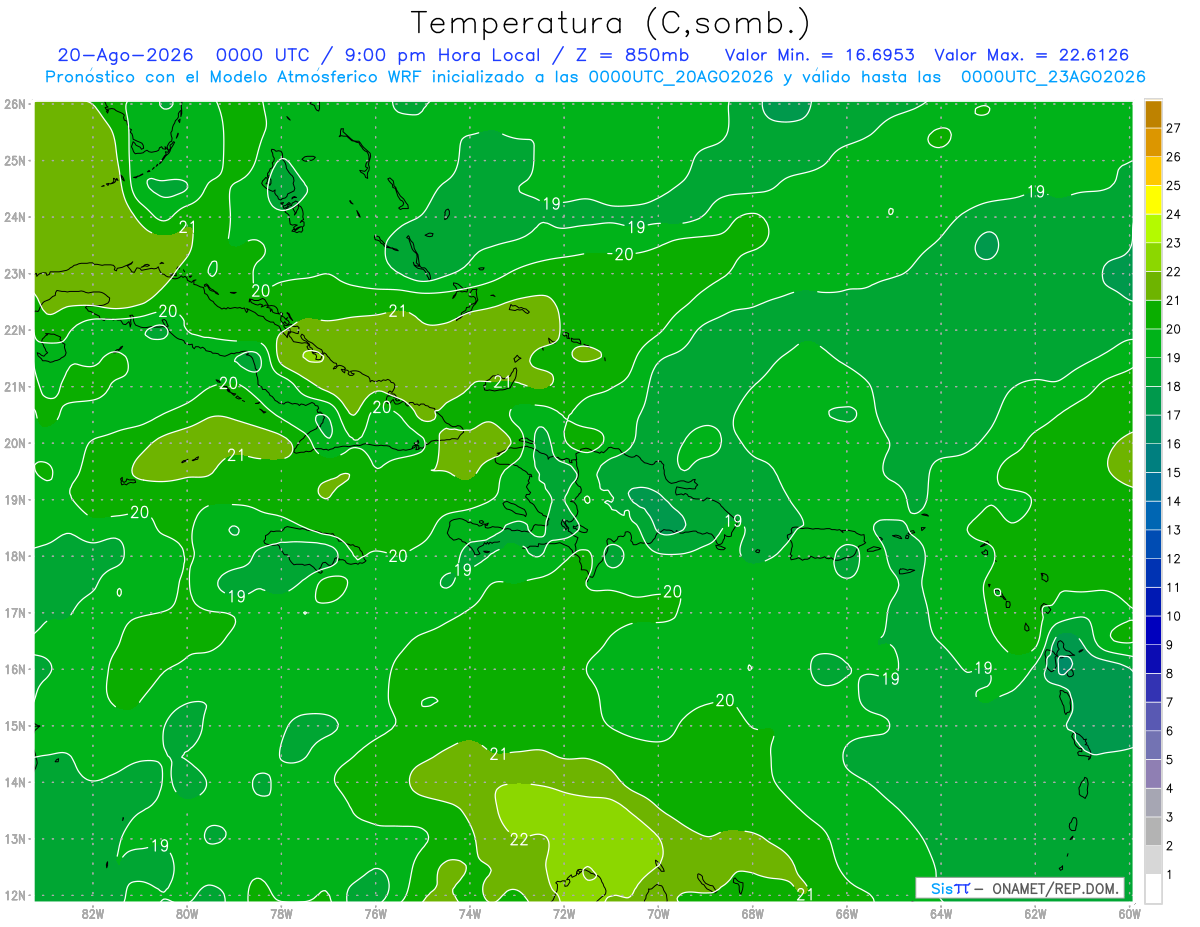Viewport: 1200px width, 927px height.
Task: Select the gray legend swatch between 2 and 3
Action: [1154, 831]
